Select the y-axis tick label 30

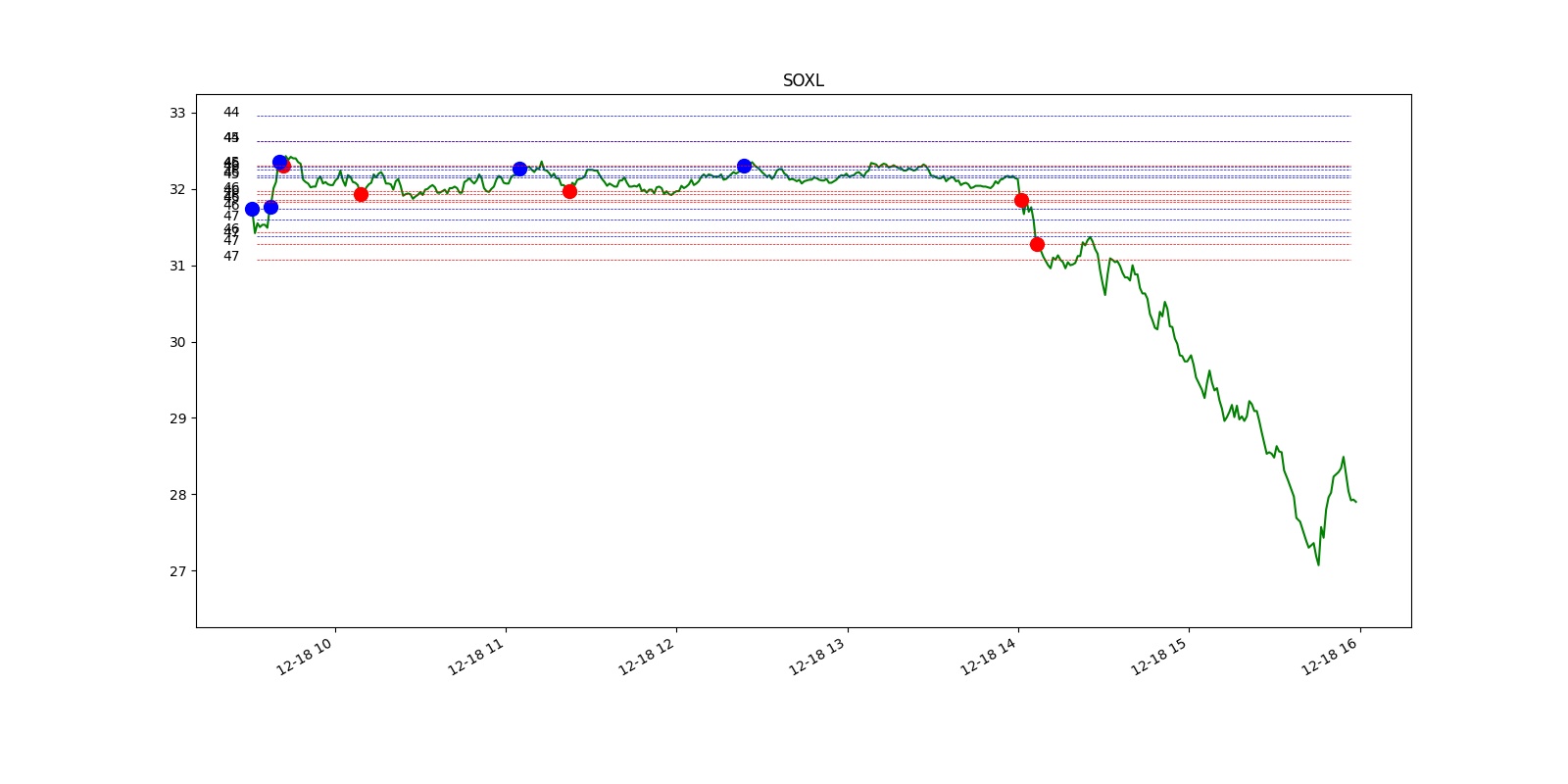pyautogui.click(x=177, y=342)
